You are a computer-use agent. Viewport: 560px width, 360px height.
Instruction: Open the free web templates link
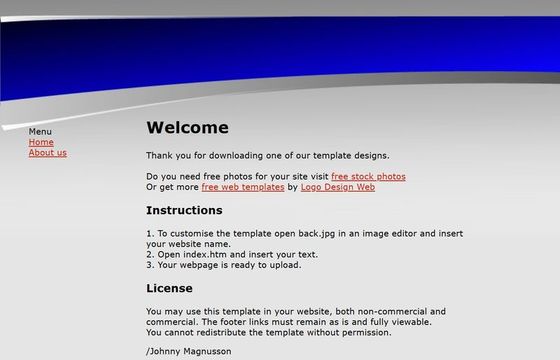tap(243, 187)
